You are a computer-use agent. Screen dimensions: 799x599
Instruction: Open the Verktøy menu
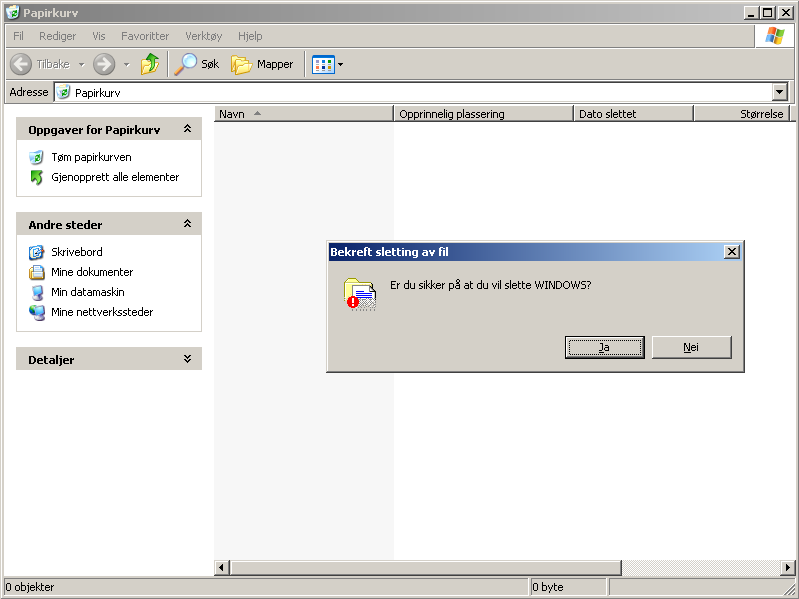tap(203, 36)
